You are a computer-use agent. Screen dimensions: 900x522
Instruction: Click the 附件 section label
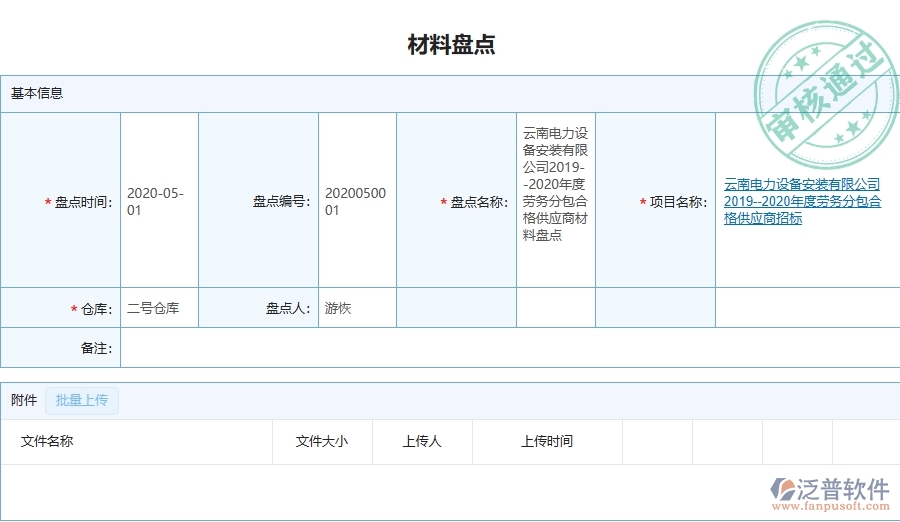[24, 400]
